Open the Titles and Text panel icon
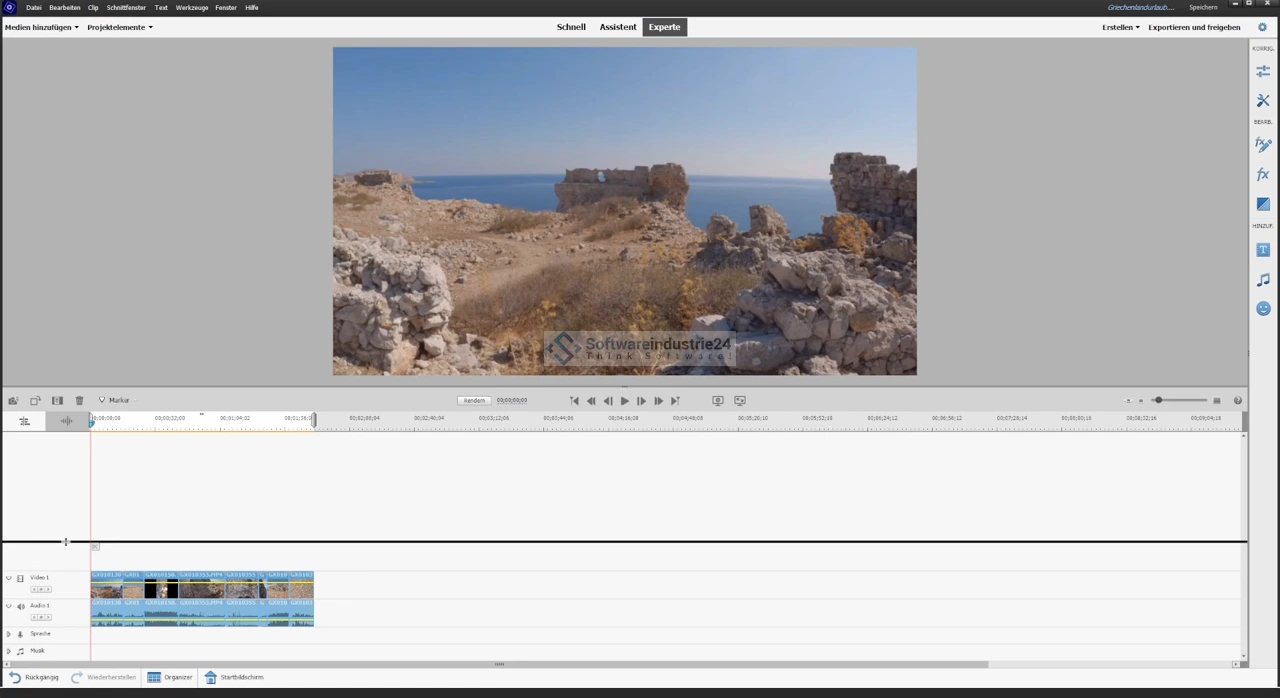 pyautogui.click(x=1263, y=250)
